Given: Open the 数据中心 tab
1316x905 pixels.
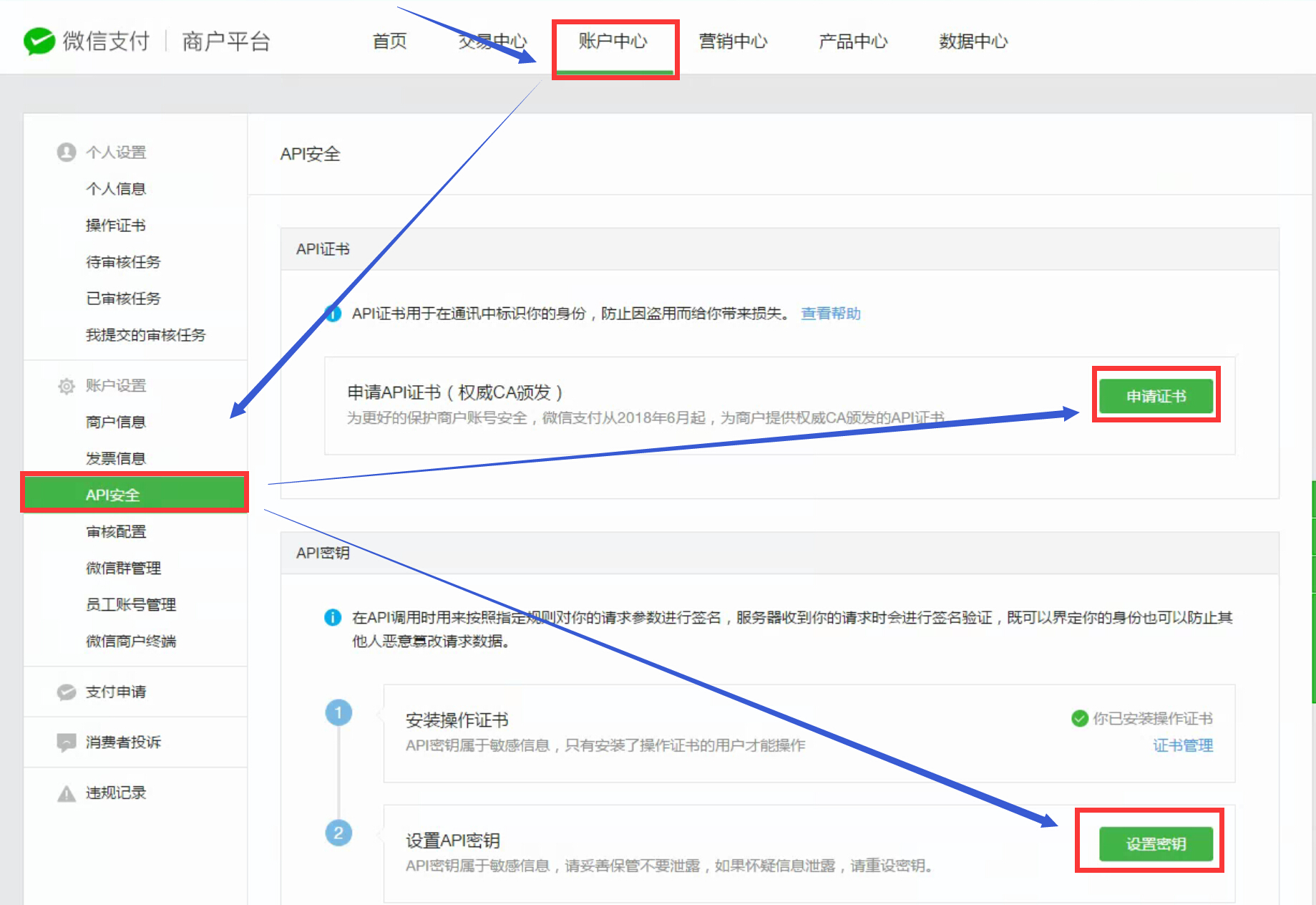Looking at the screenshot, I should [x=974, y=42].
